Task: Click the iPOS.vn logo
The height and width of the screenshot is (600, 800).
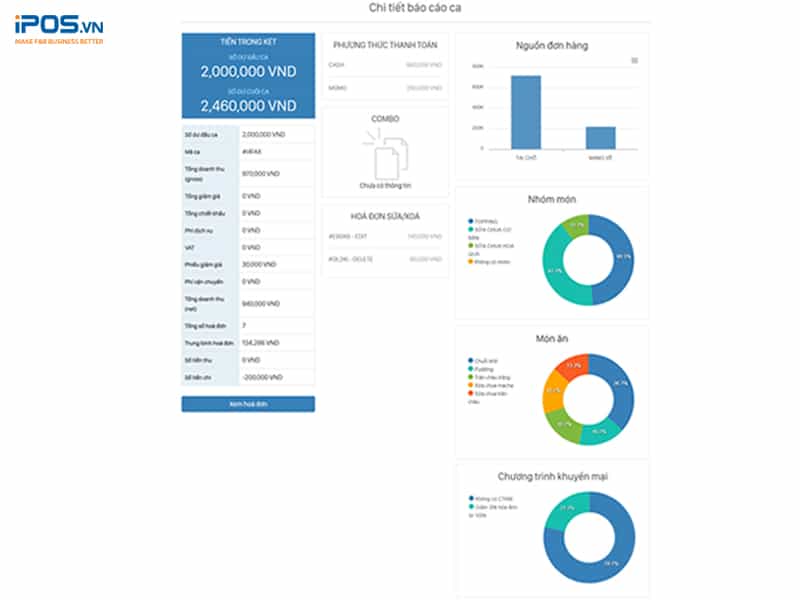Action: (59, 29)
